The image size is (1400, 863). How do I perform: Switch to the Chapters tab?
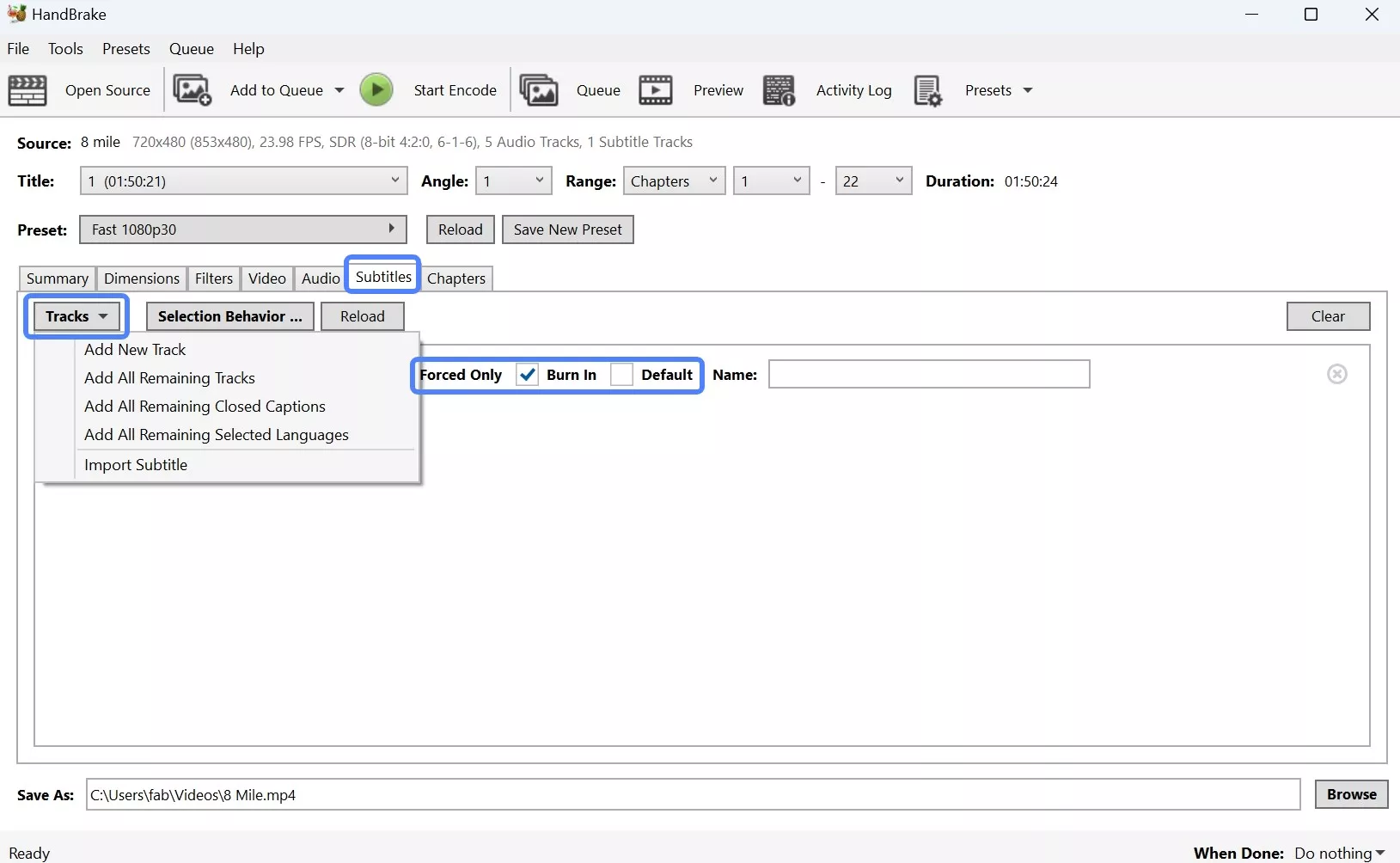pyautogui.click(x=456, y=278)
